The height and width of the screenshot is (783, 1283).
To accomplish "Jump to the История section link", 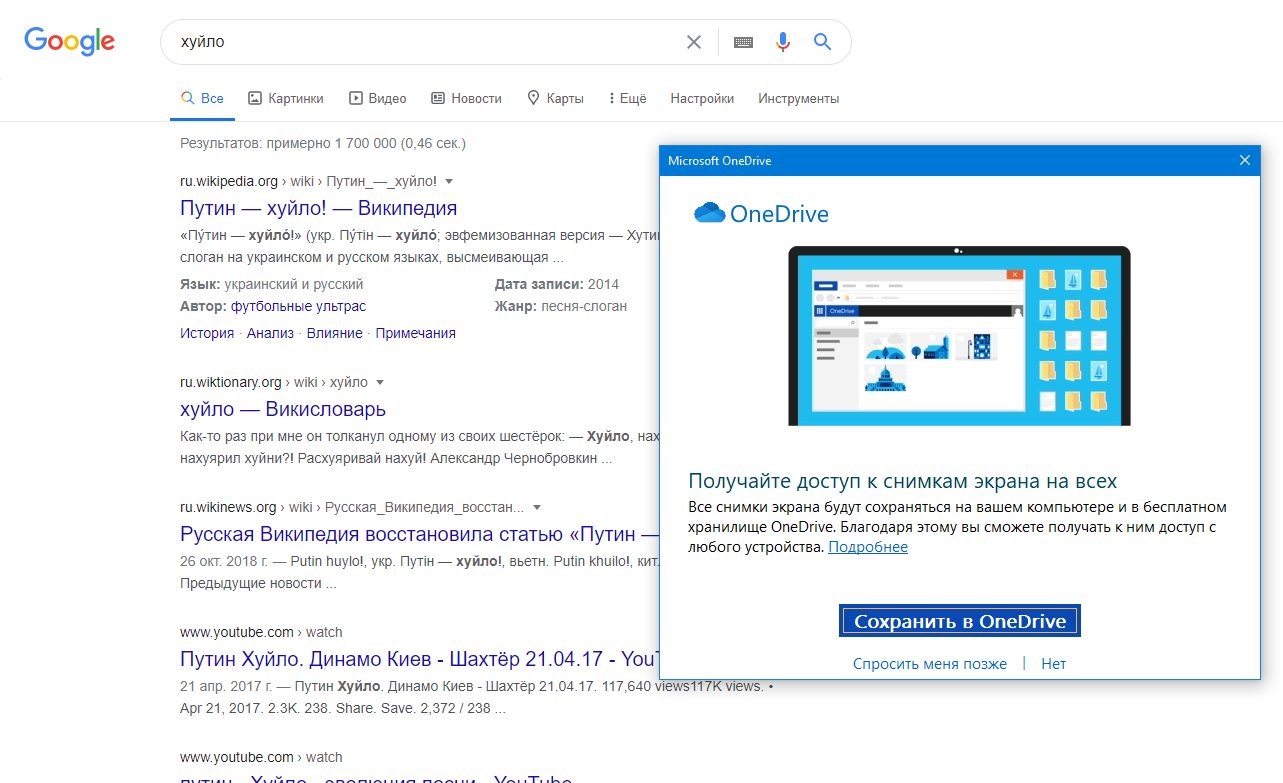I will (x=207, y=333).
